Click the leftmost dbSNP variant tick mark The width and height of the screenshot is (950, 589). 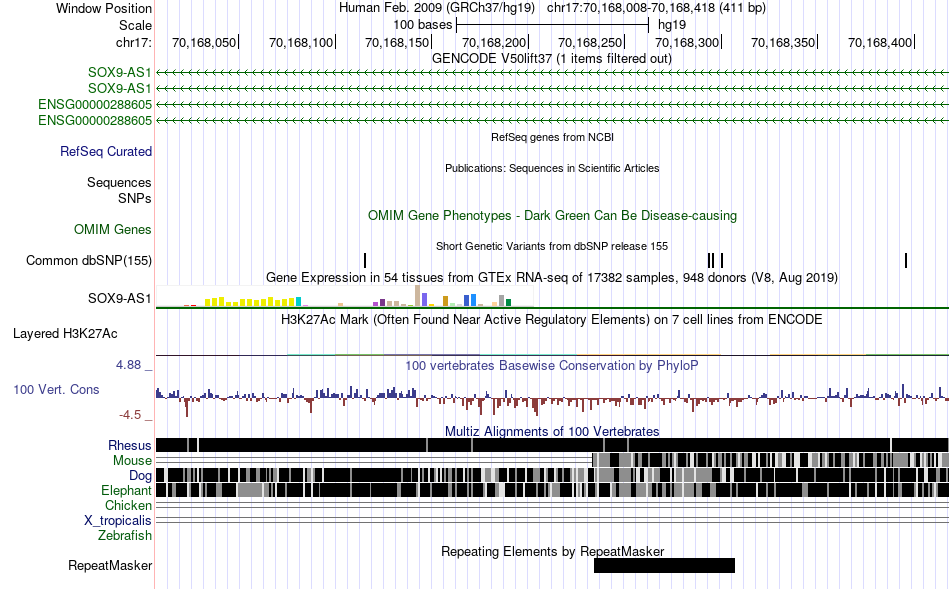pyautogui.click(x=365, y=261)
